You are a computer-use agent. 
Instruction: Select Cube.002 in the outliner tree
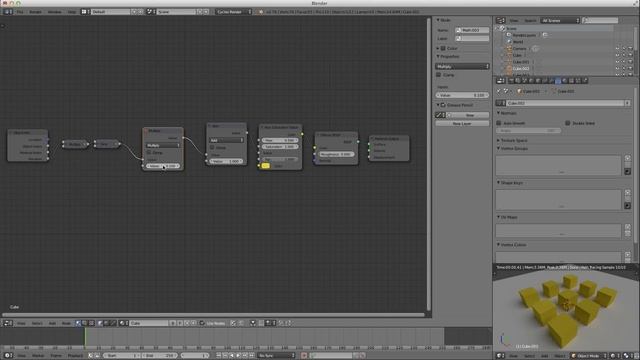[521, 69]
